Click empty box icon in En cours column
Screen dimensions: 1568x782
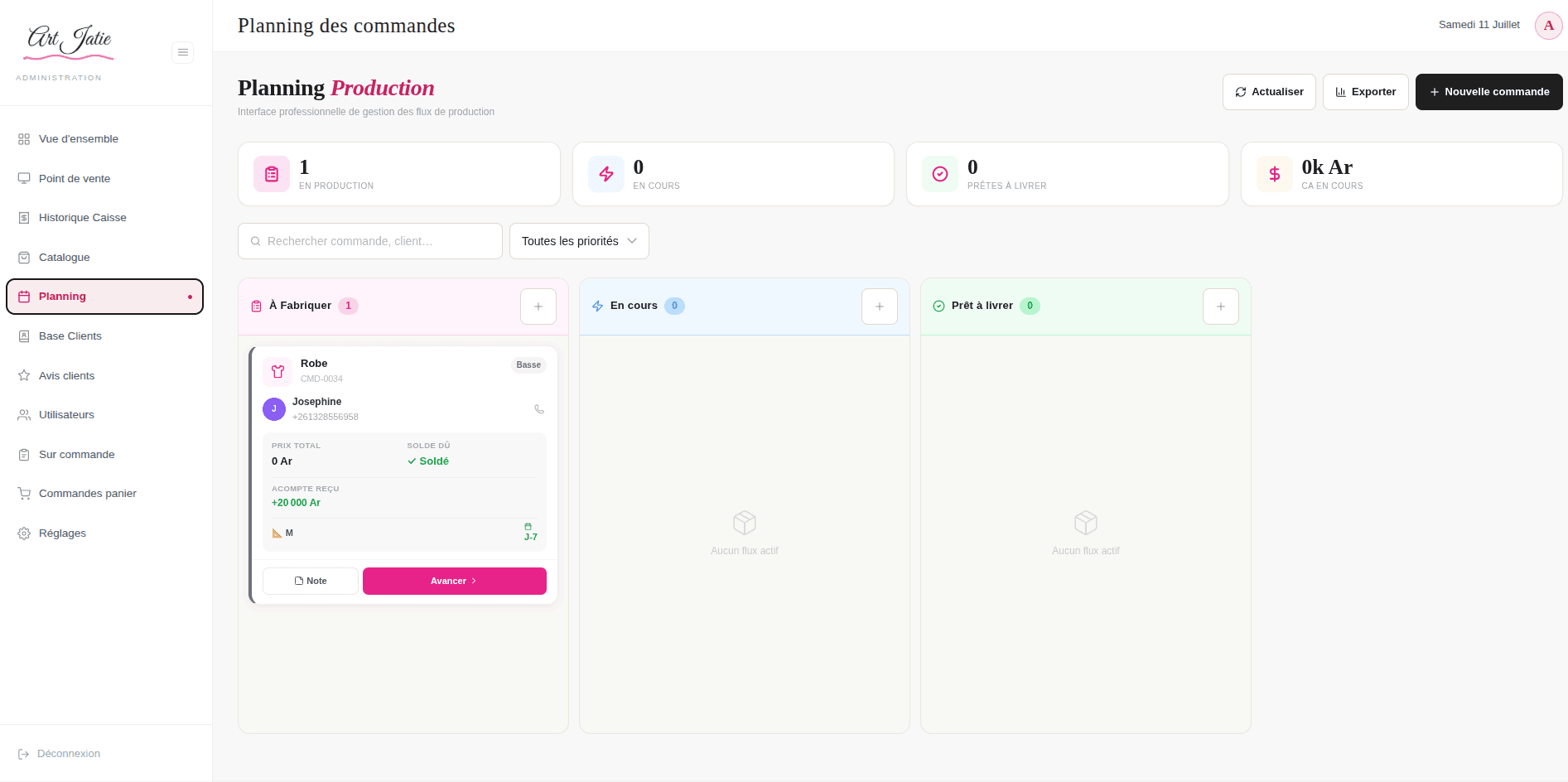745,523
